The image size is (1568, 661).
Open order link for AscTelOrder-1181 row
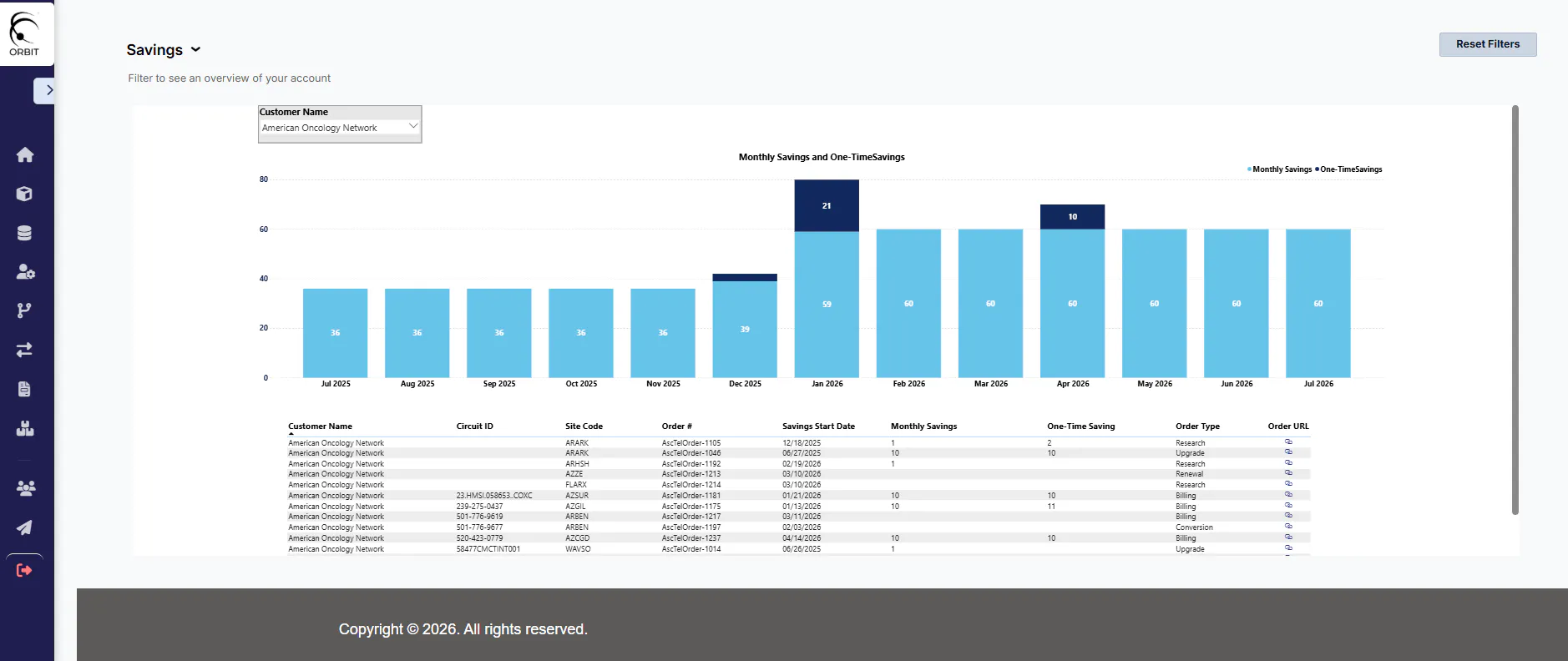click(1288, 495)
